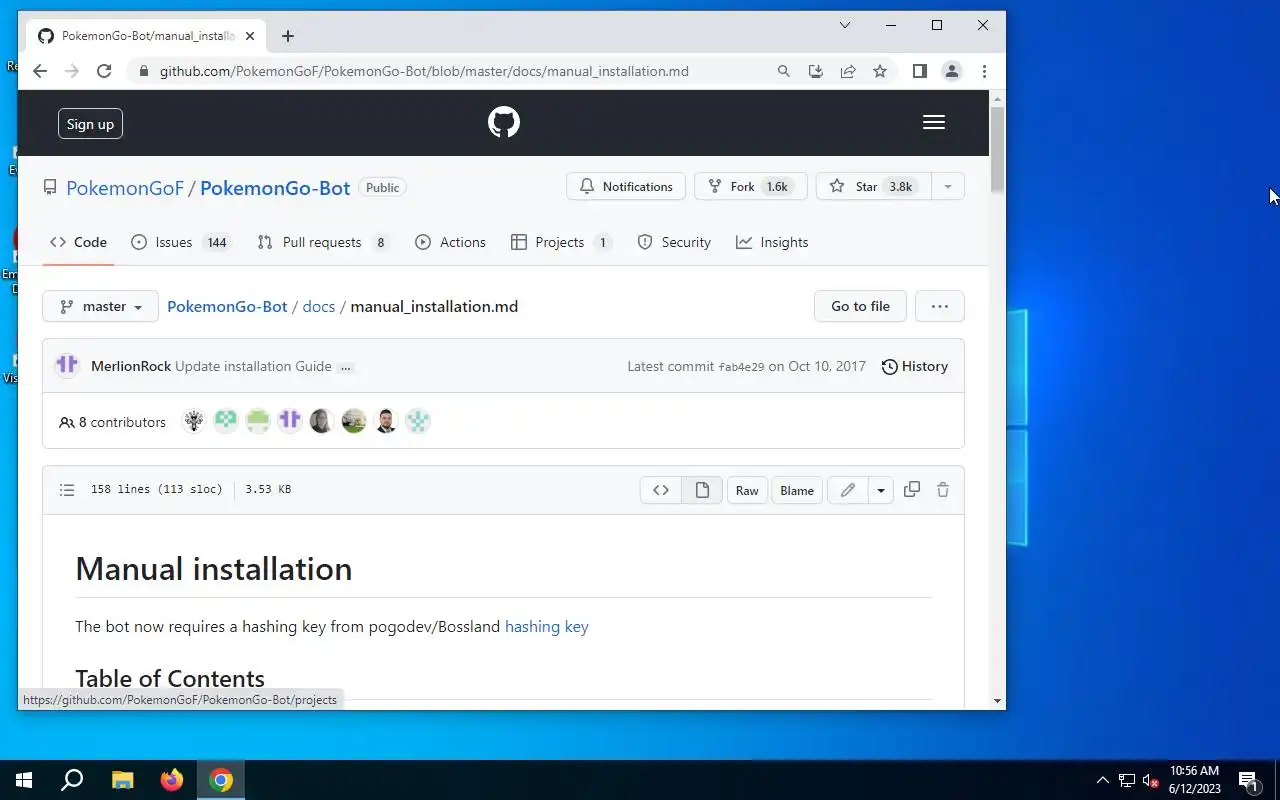Switch the master branch dropdown

(100, 306)
